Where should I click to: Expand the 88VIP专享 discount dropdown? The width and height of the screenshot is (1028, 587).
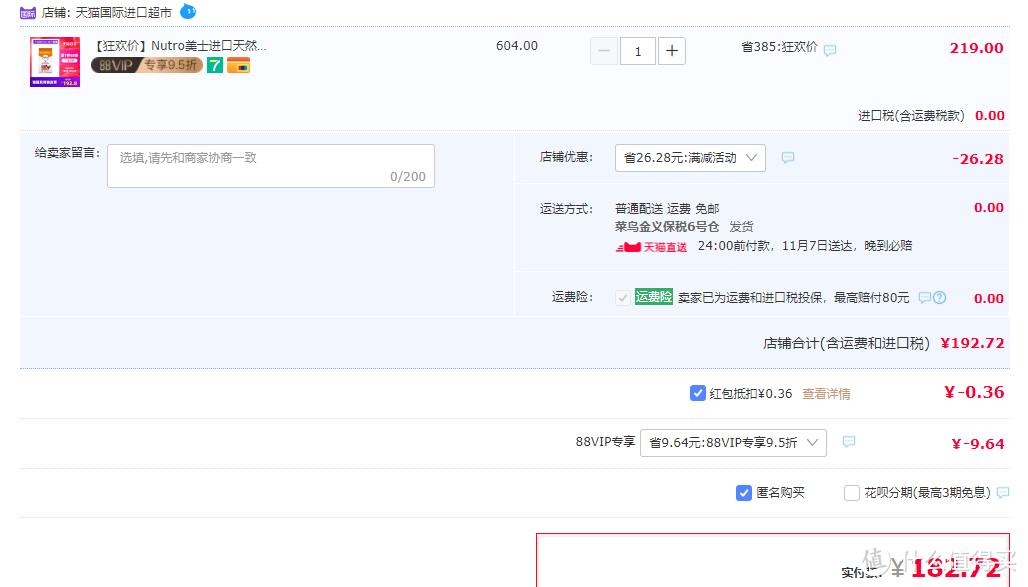point(733,443)
